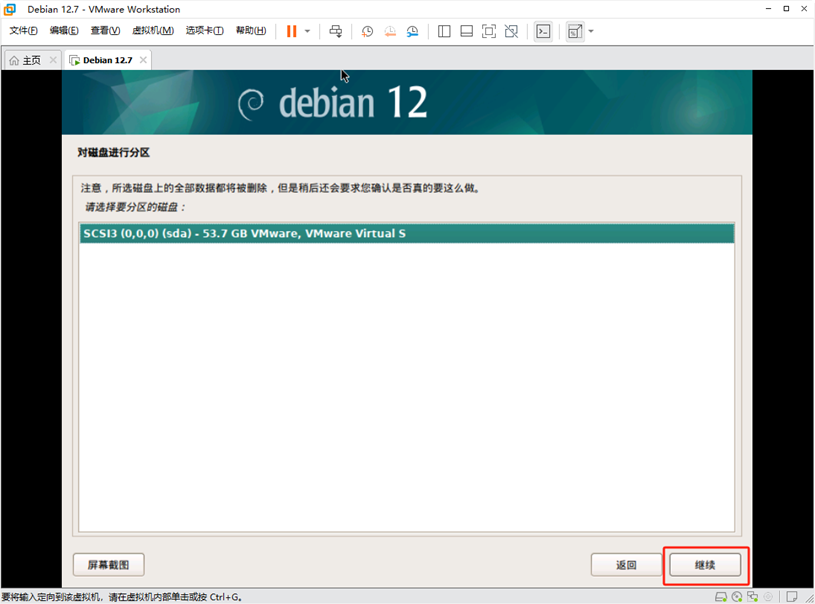Click the 返回 back button
This screenshot has height=604, width=815.
tap(626, 565)
